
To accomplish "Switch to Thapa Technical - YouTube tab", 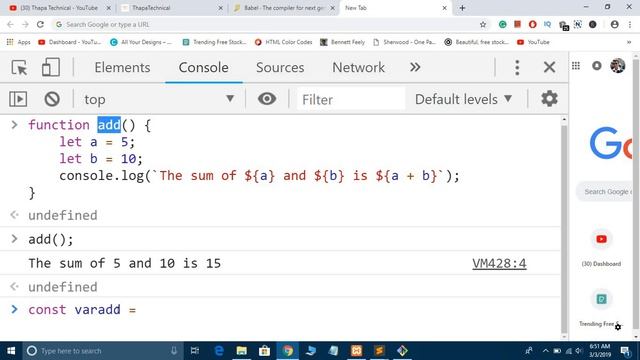I will 59,8.
